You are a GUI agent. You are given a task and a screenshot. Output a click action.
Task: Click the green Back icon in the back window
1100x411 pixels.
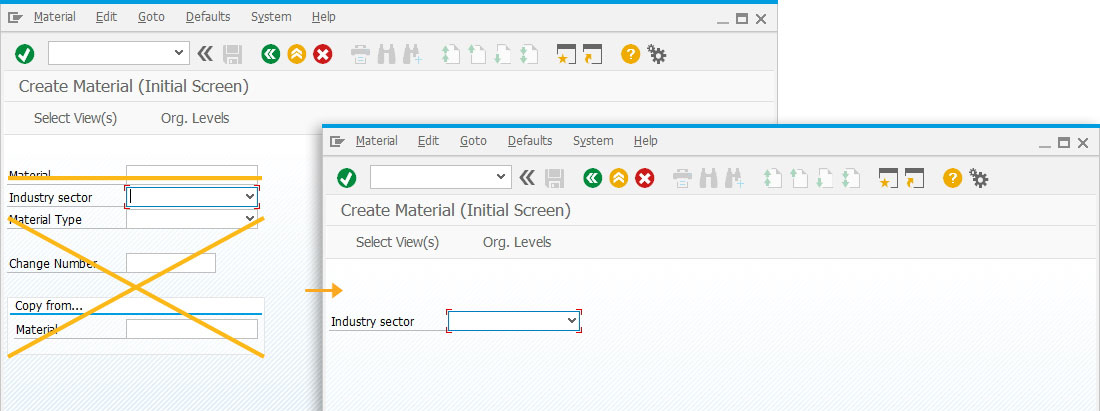[271, 54]
